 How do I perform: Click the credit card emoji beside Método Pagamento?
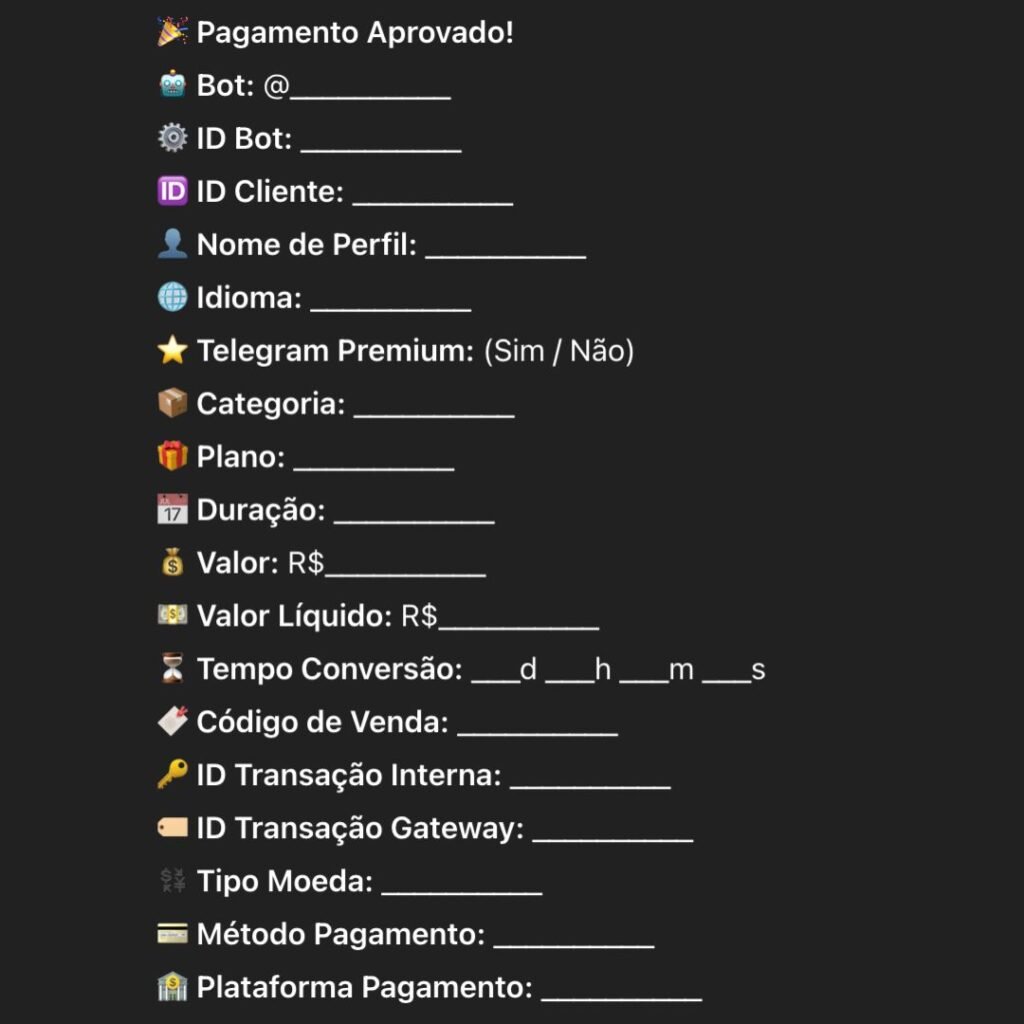click(x=172, y=934)
